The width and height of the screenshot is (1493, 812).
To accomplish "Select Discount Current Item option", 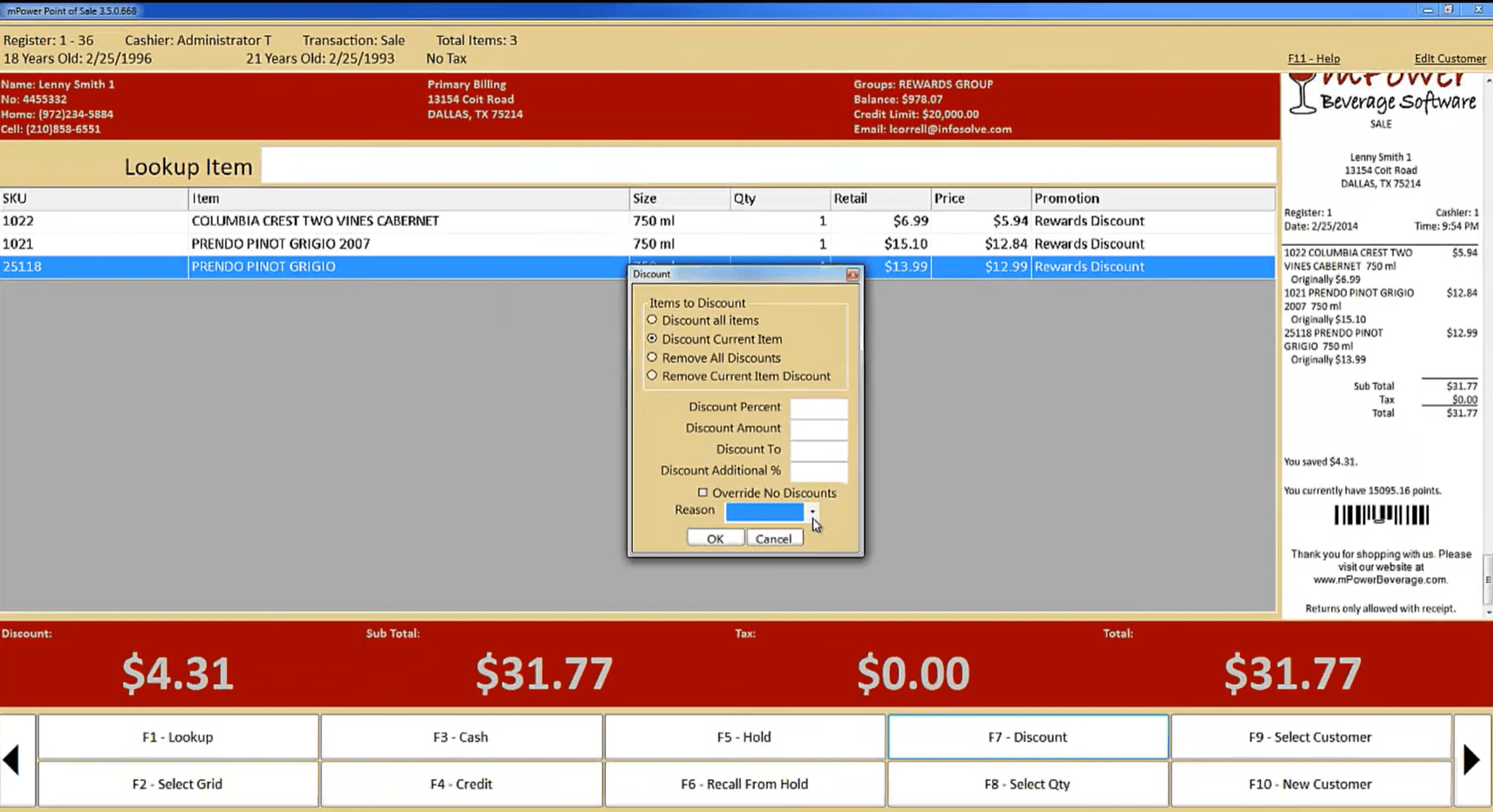I will pos(652,339).
